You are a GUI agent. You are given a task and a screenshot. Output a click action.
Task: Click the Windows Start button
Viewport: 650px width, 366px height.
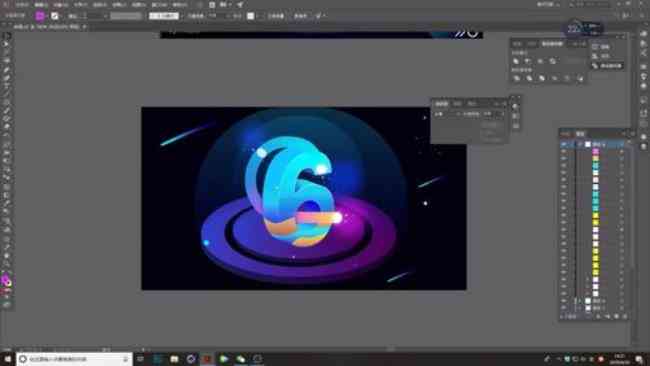pos(7,359)
